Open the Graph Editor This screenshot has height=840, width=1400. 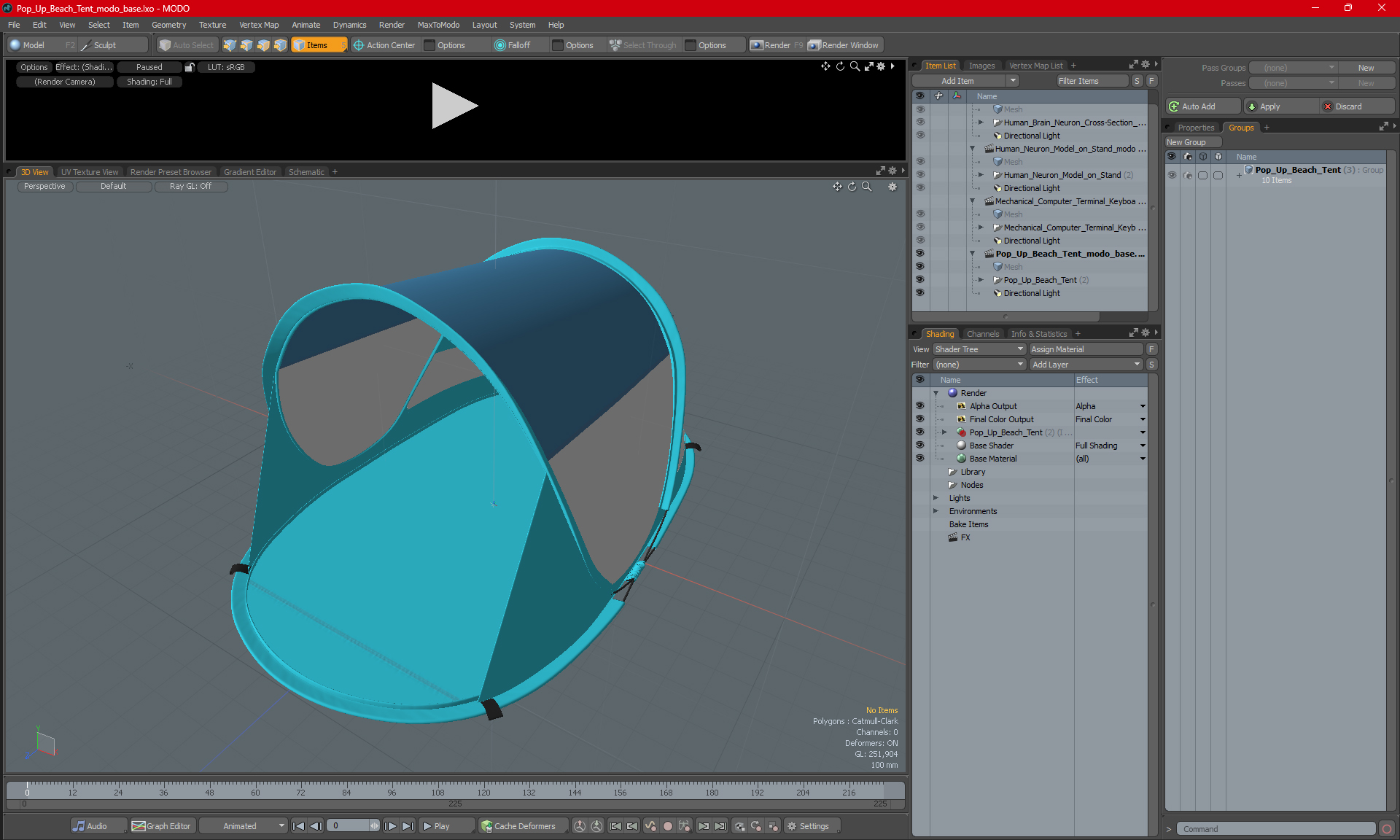[162, 826]
